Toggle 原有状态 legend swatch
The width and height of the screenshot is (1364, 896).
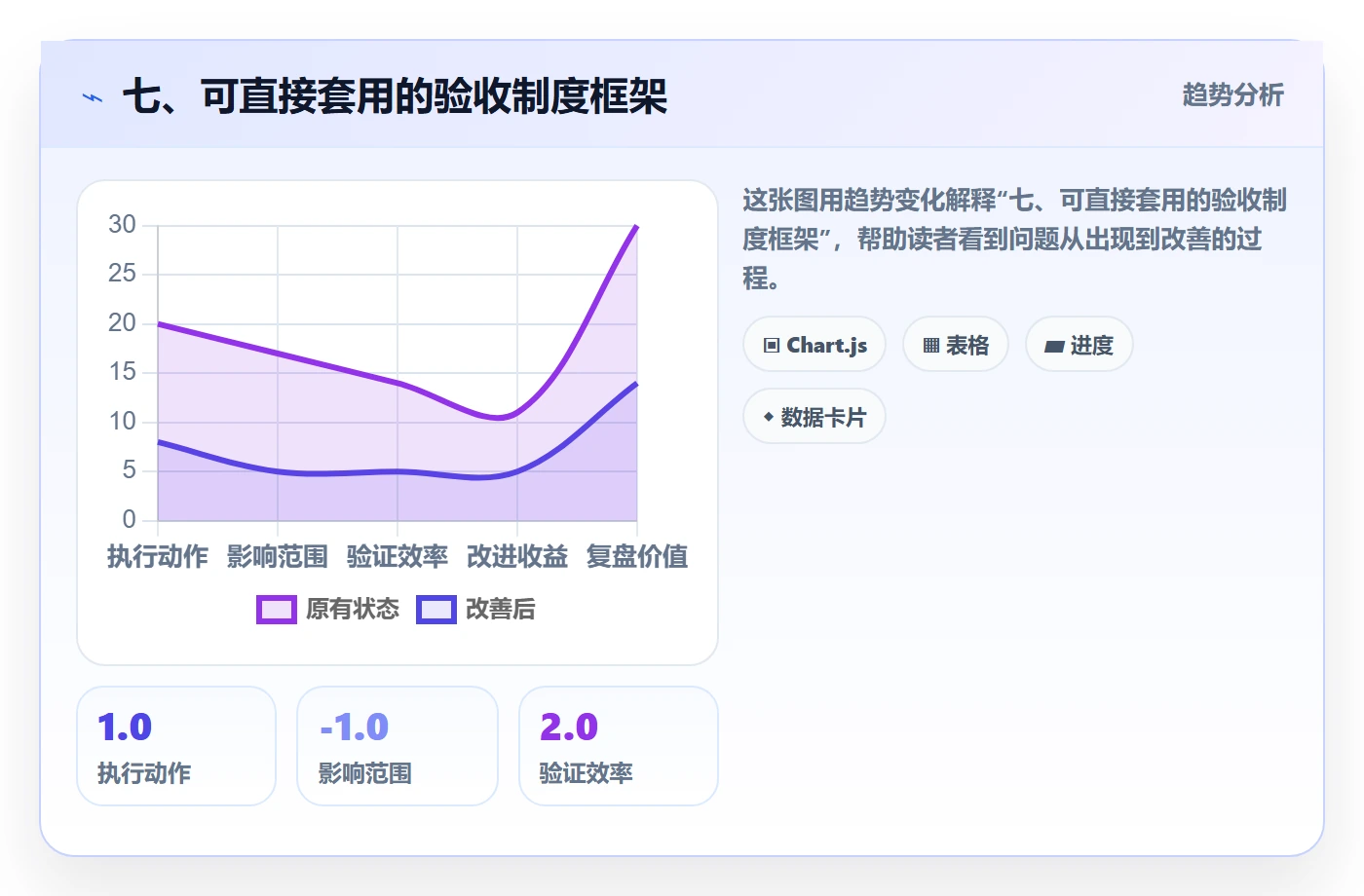click(277, 610)
